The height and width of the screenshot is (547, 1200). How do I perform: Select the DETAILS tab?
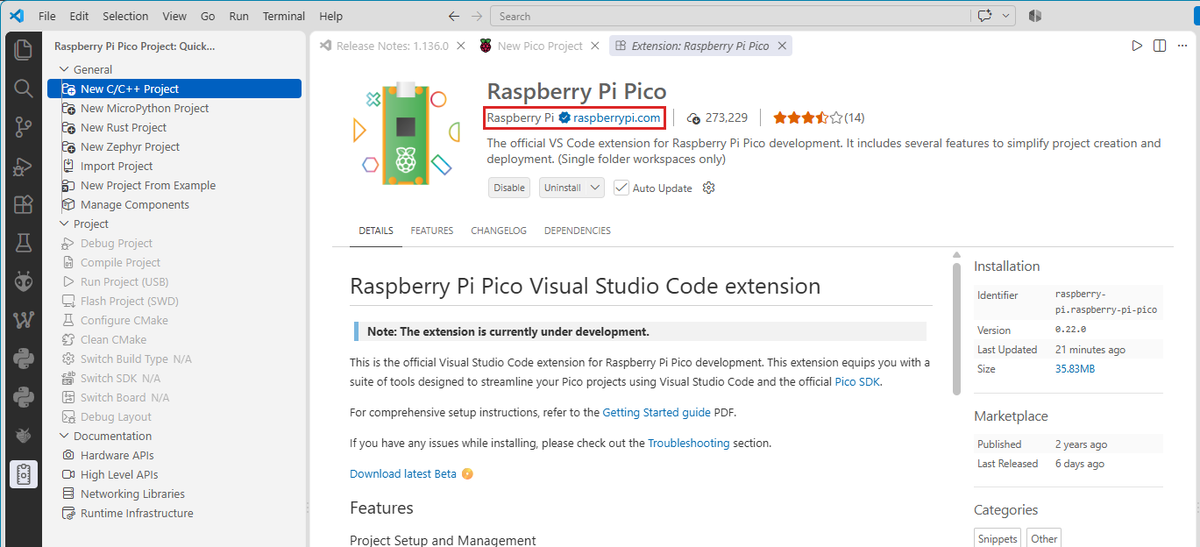click(376, 231)
